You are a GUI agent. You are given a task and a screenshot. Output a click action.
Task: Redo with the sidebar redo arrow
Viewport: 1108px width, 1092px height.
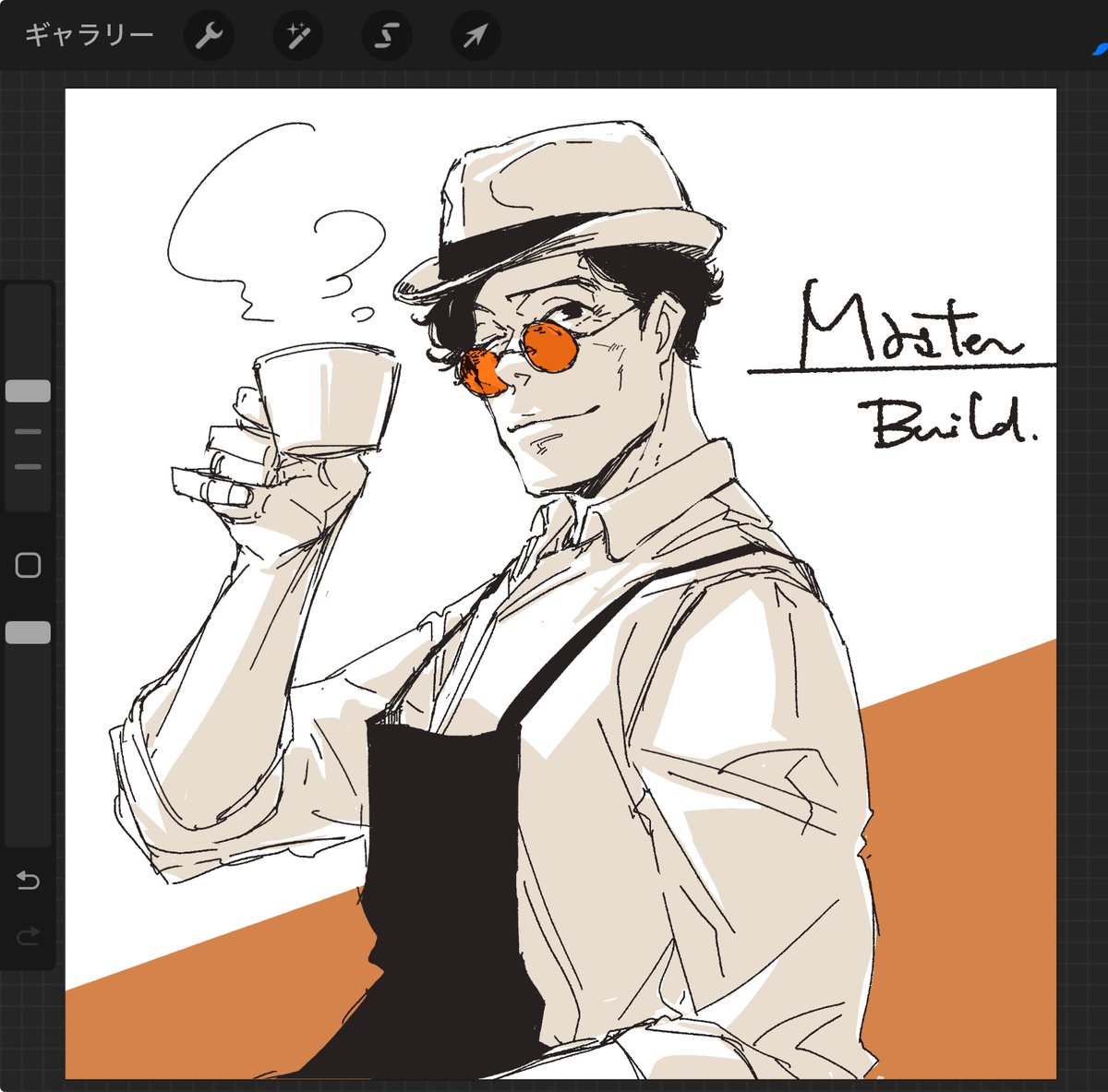coord(28,936)
